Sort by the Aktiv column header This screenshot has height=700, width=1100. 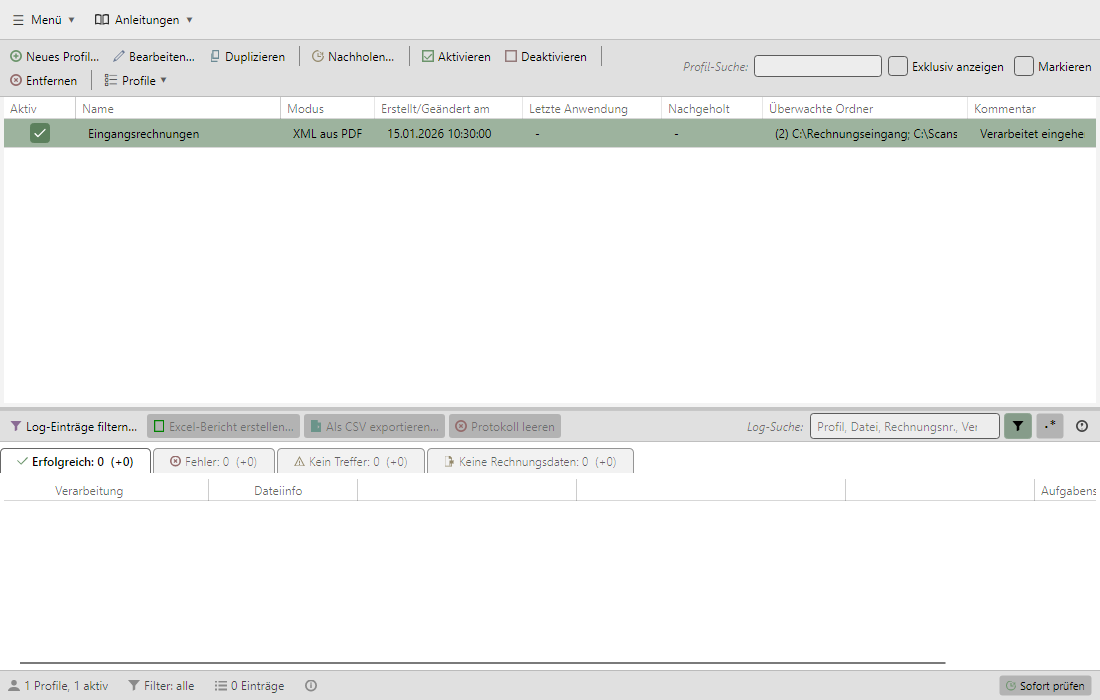(39, 109)
